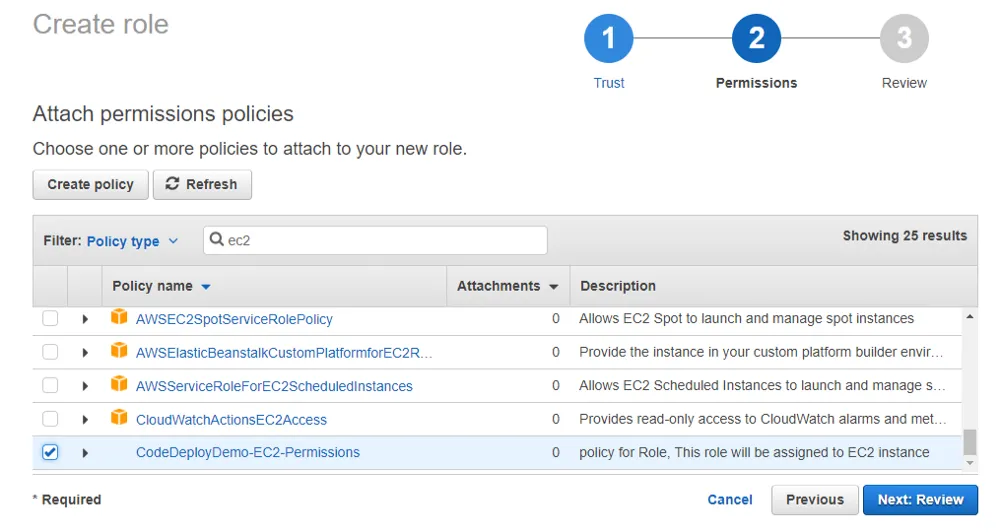Open the CodeDeployDemo-EC2-Permissions policy link
The image size is (1000, 532).
[247, 452]
